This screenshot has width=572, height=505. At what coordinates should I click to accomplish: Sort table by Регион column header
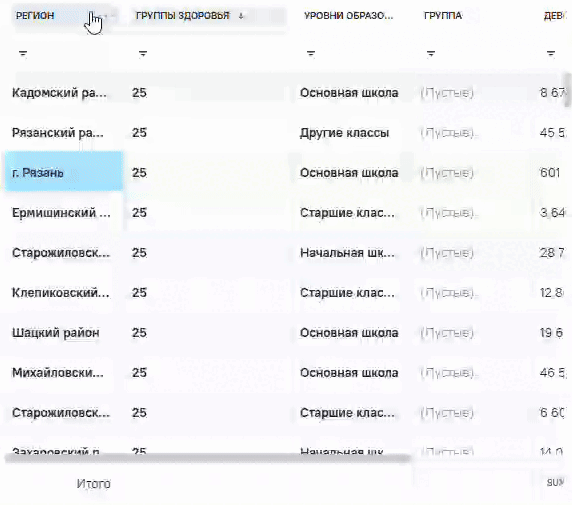pyautogui.click(x=35, y=16)
